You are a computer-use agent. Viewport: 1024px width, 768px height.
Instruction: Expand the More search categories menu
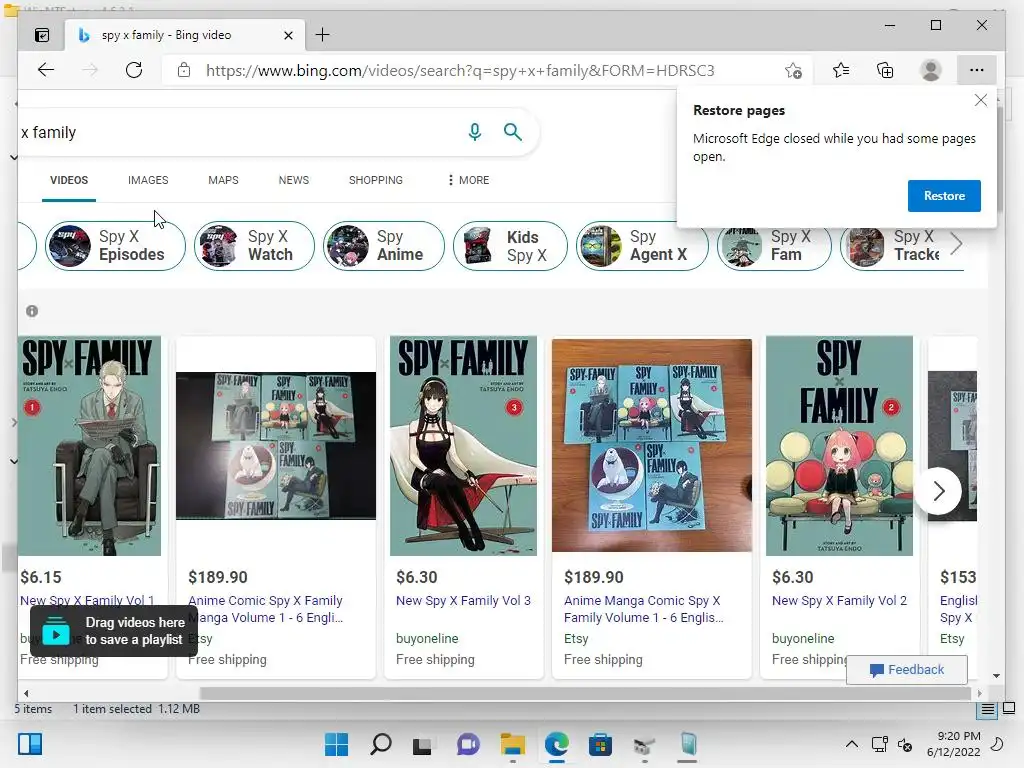pyautogui.click(x=468, y=180)
